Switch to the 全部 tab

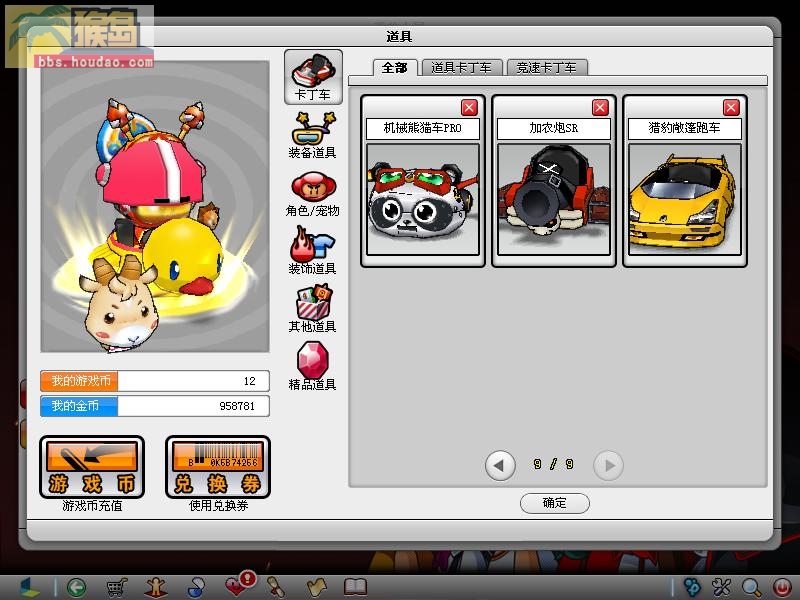(x=395, y=68)
